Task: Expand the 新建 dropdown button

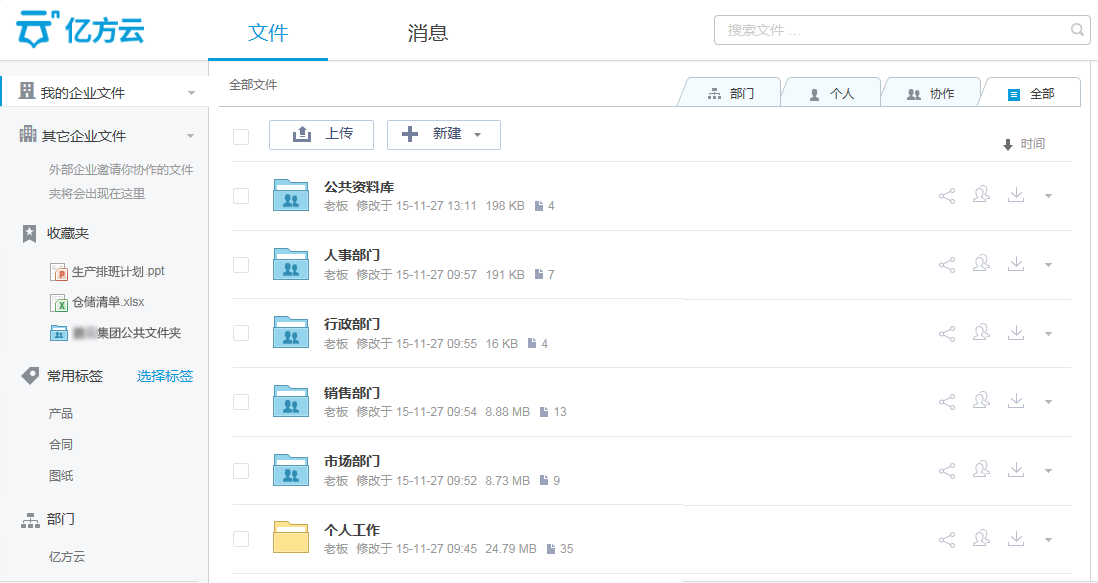Action: coord(444,135)
